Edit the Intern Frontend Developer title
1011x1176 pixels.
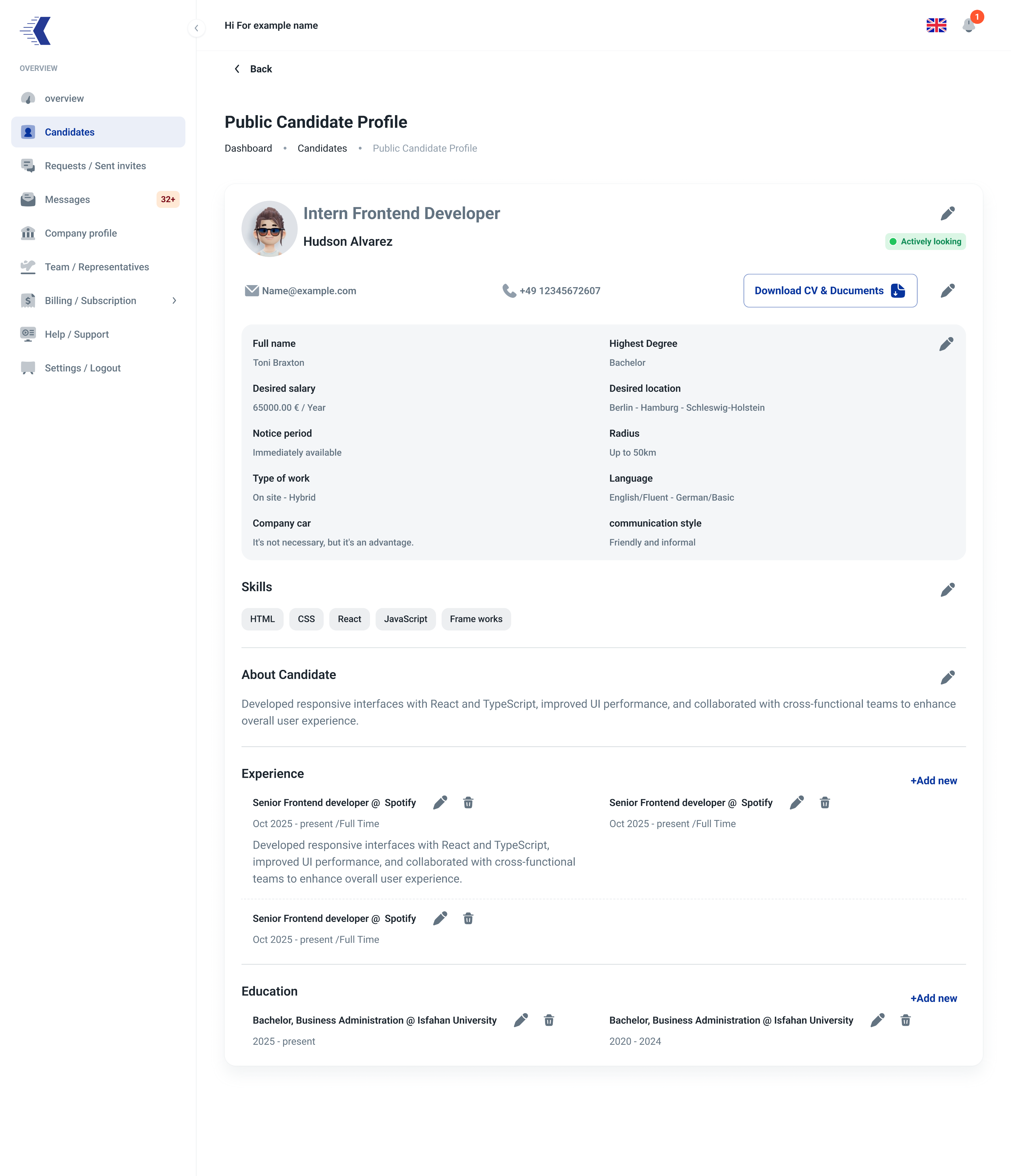948,213
